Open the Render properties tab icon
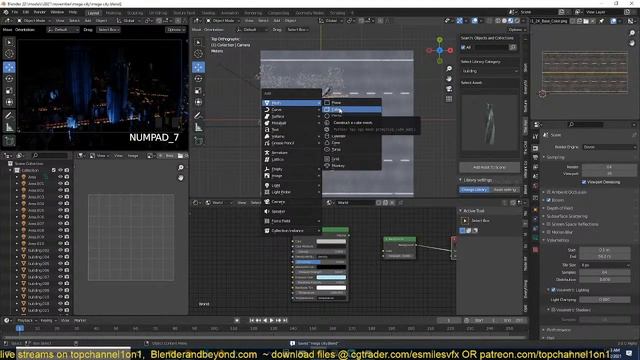 (536, 148)
